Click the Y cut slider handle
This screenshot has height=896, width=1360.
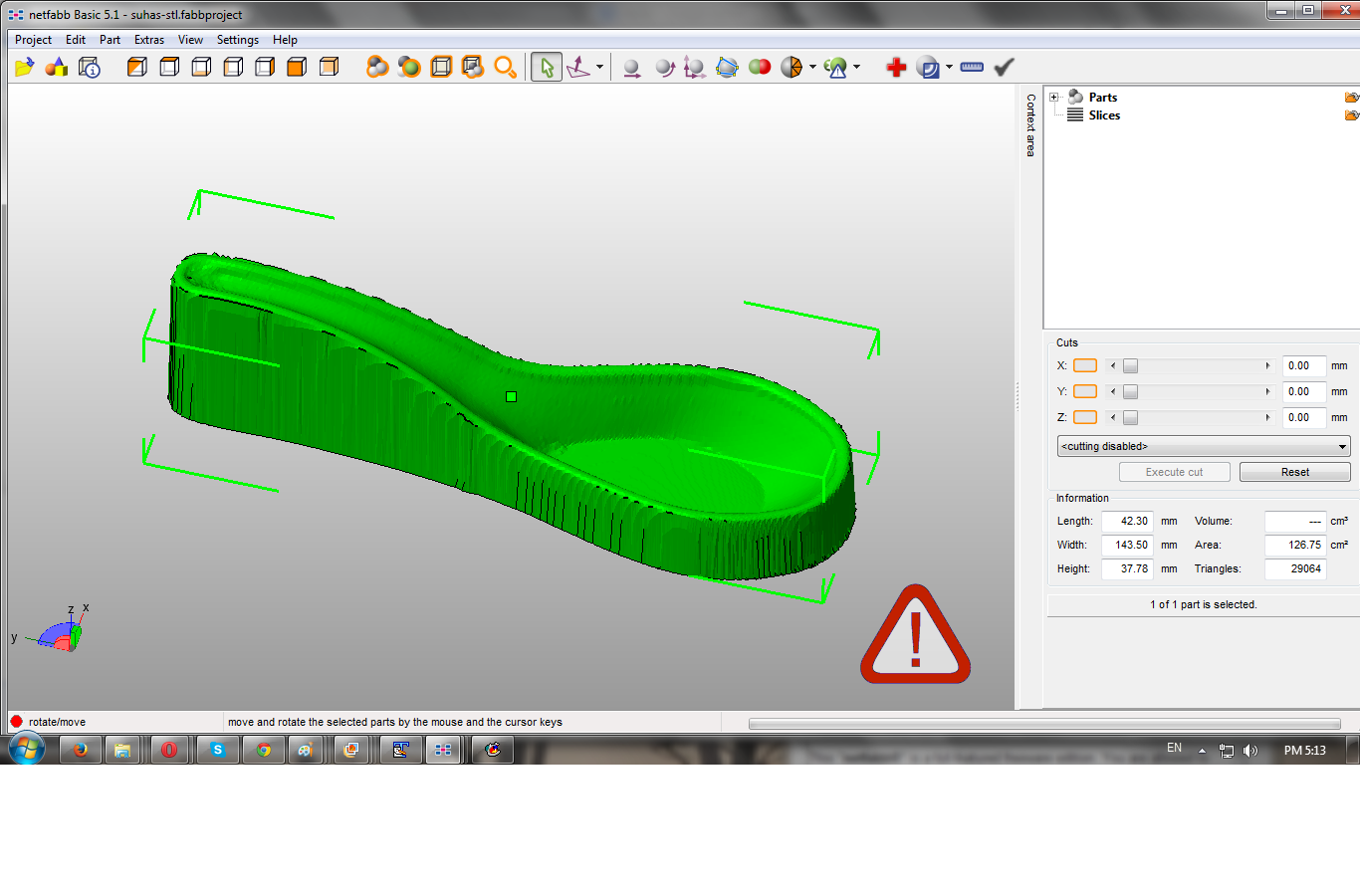(x=1130, y=392)
